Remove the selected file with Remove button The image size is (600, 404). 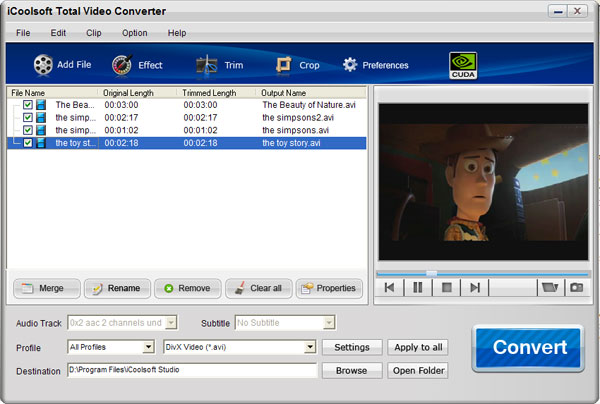tap(188, 288)
